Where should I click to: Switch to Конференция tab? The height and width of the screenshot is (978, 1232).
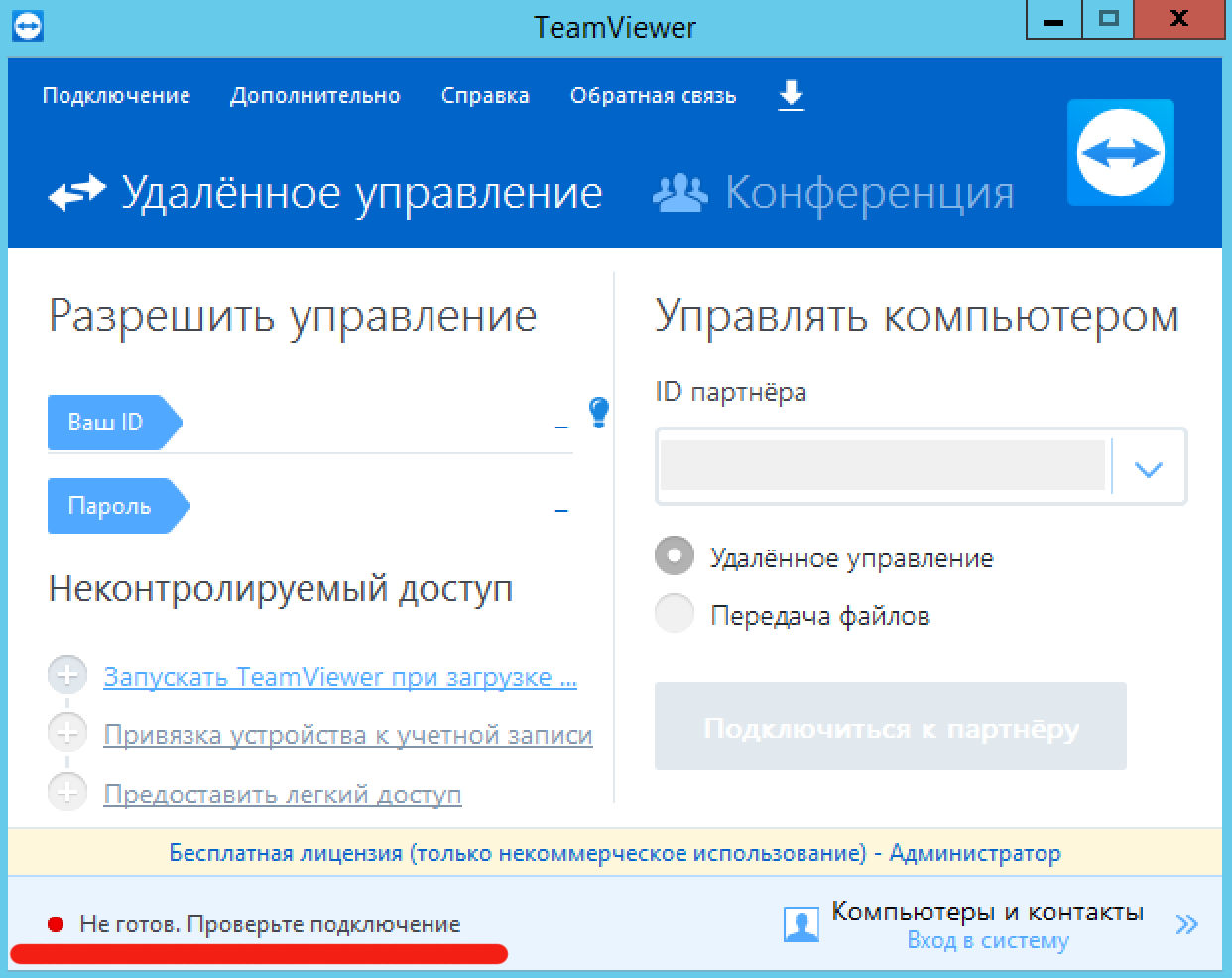[x=833, y=192]
